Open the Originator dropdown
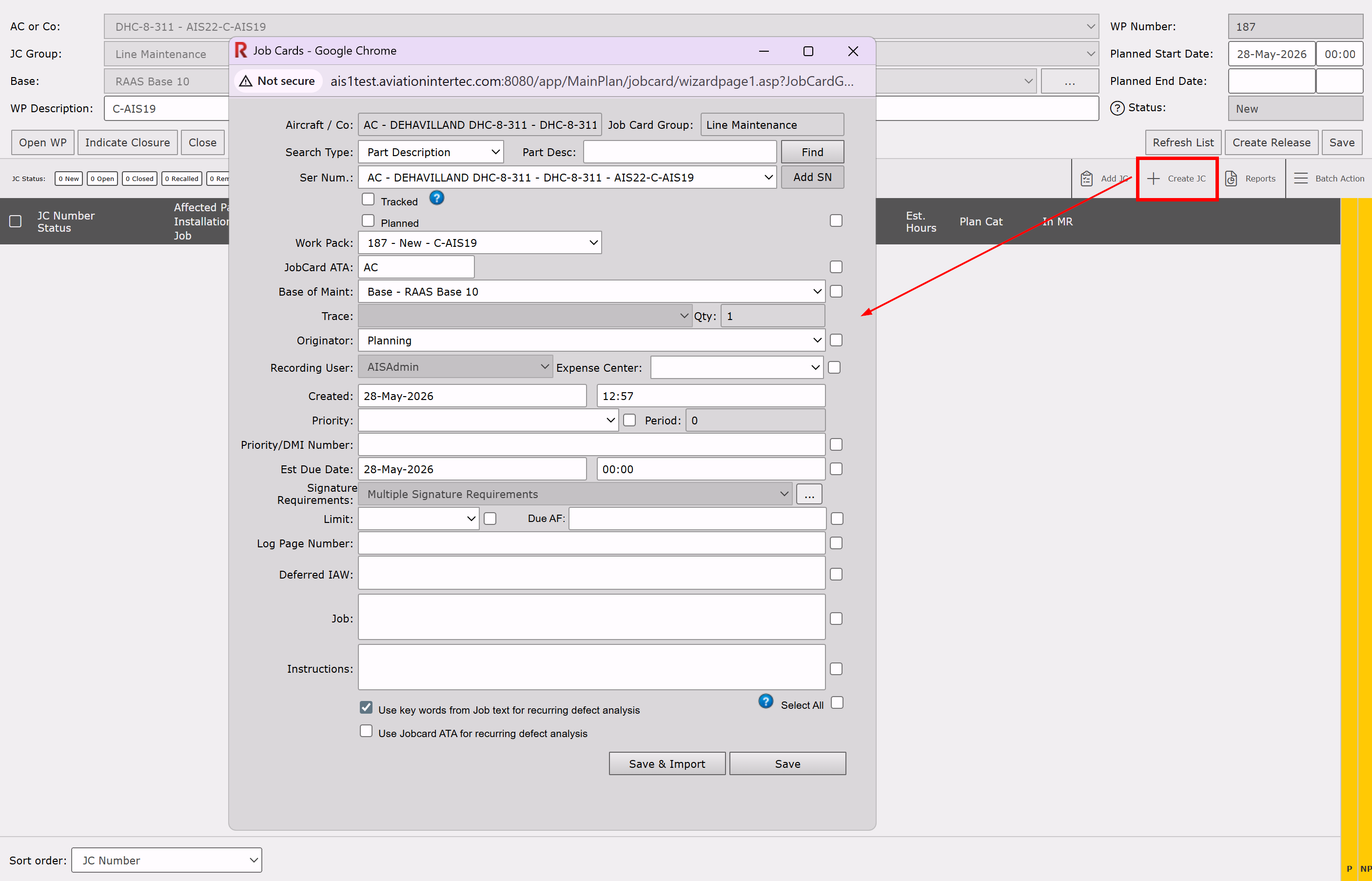Image resolution: width=1372 pixels, height=881 pixels. (592, 340)
